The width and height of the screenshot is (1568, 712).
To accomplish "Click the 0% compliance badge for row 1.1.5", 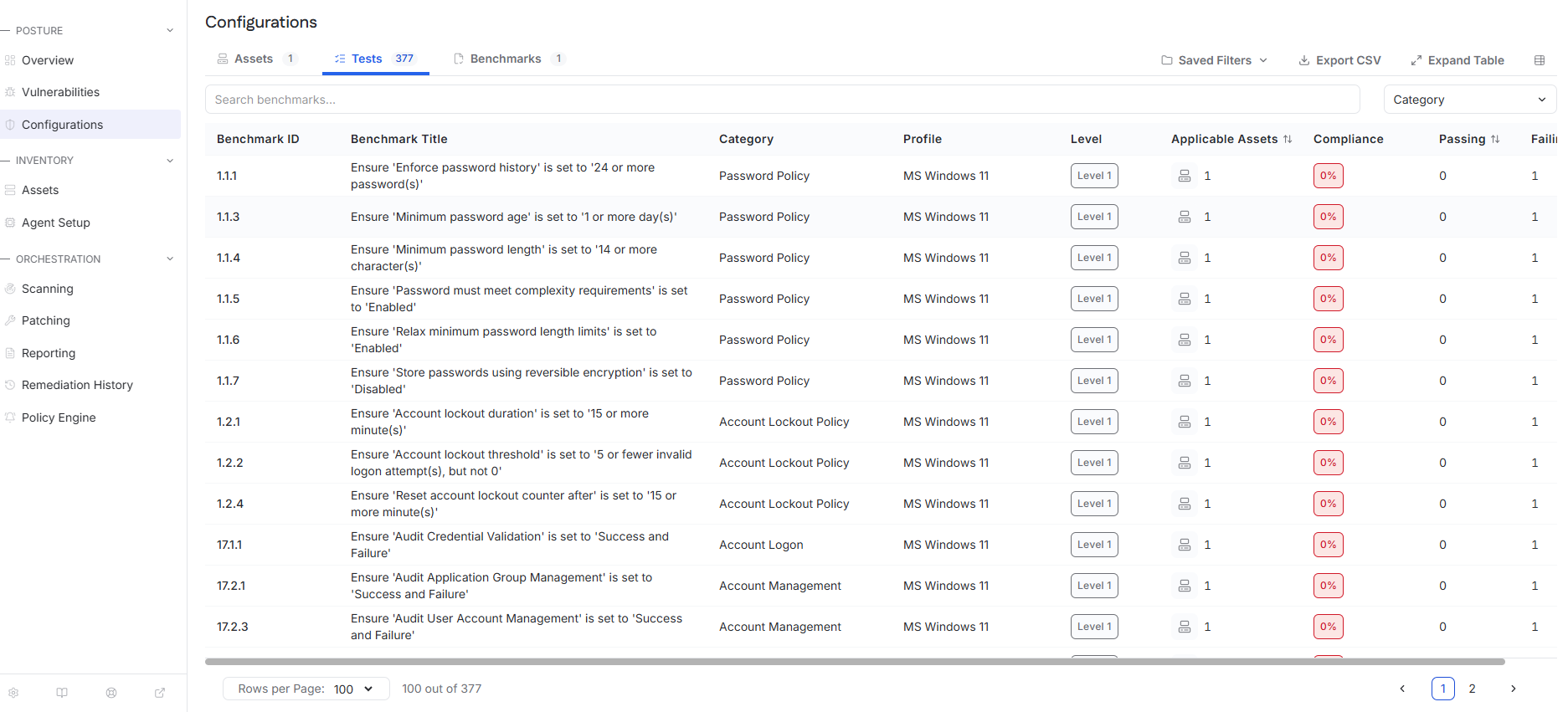I will click(1329, 299).
